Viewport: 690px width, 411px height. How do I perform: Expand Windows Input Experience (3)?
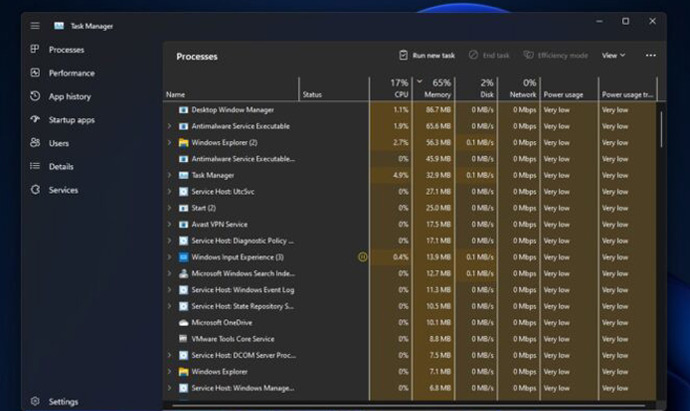coord(169,257)
